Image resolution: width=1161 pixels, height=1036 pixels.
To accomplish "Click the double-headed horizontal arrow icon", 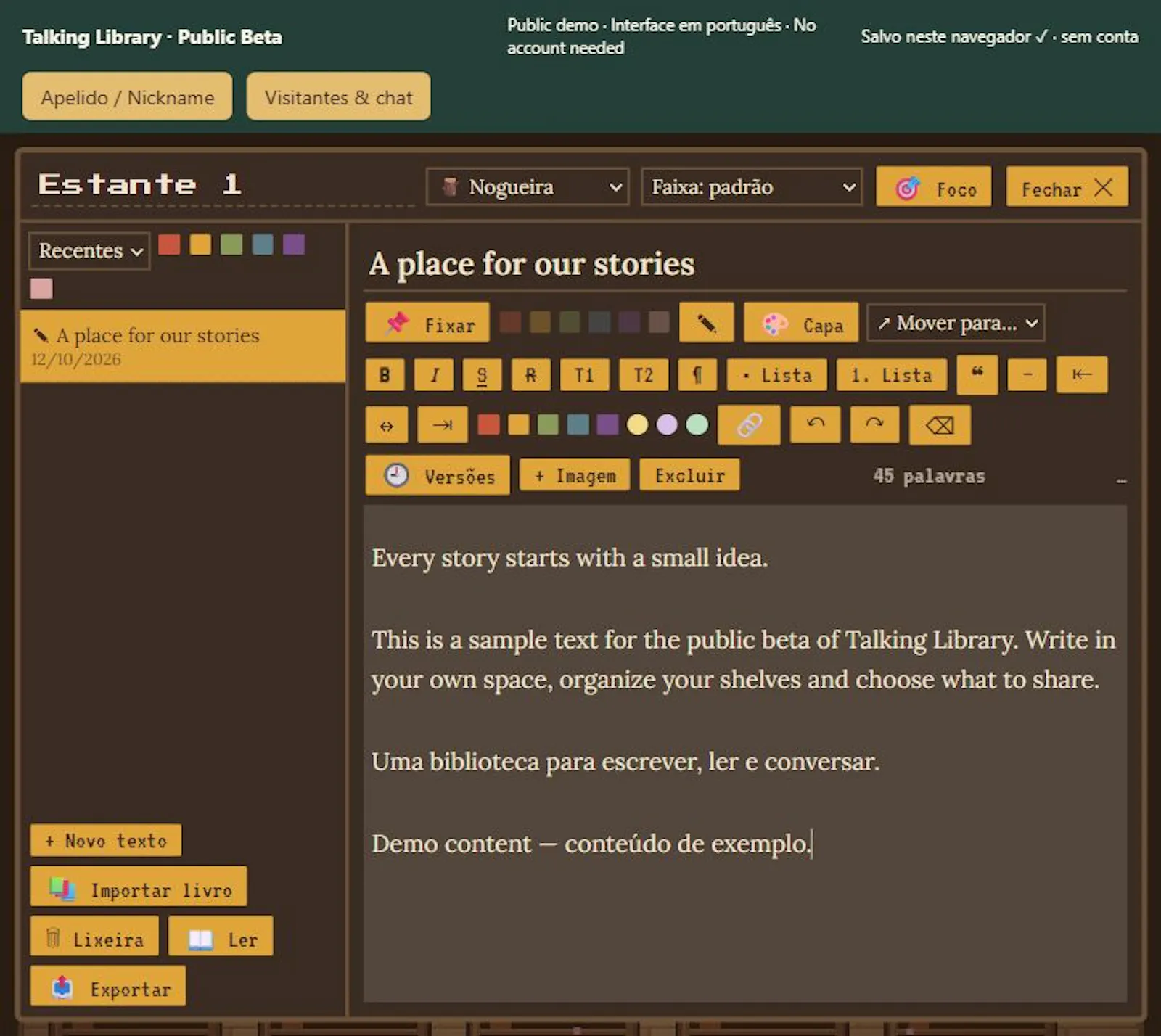I will coord(387,424).
